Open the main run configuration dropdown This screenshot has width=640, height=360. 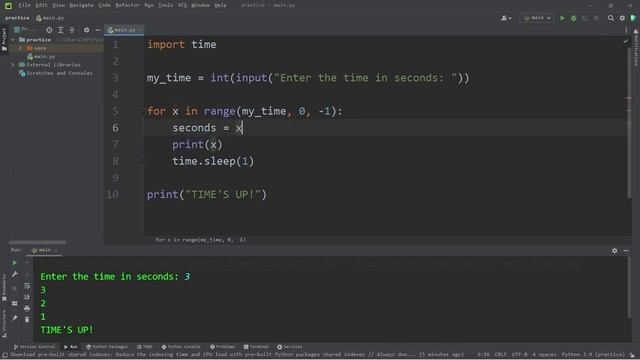coord(537,18)
